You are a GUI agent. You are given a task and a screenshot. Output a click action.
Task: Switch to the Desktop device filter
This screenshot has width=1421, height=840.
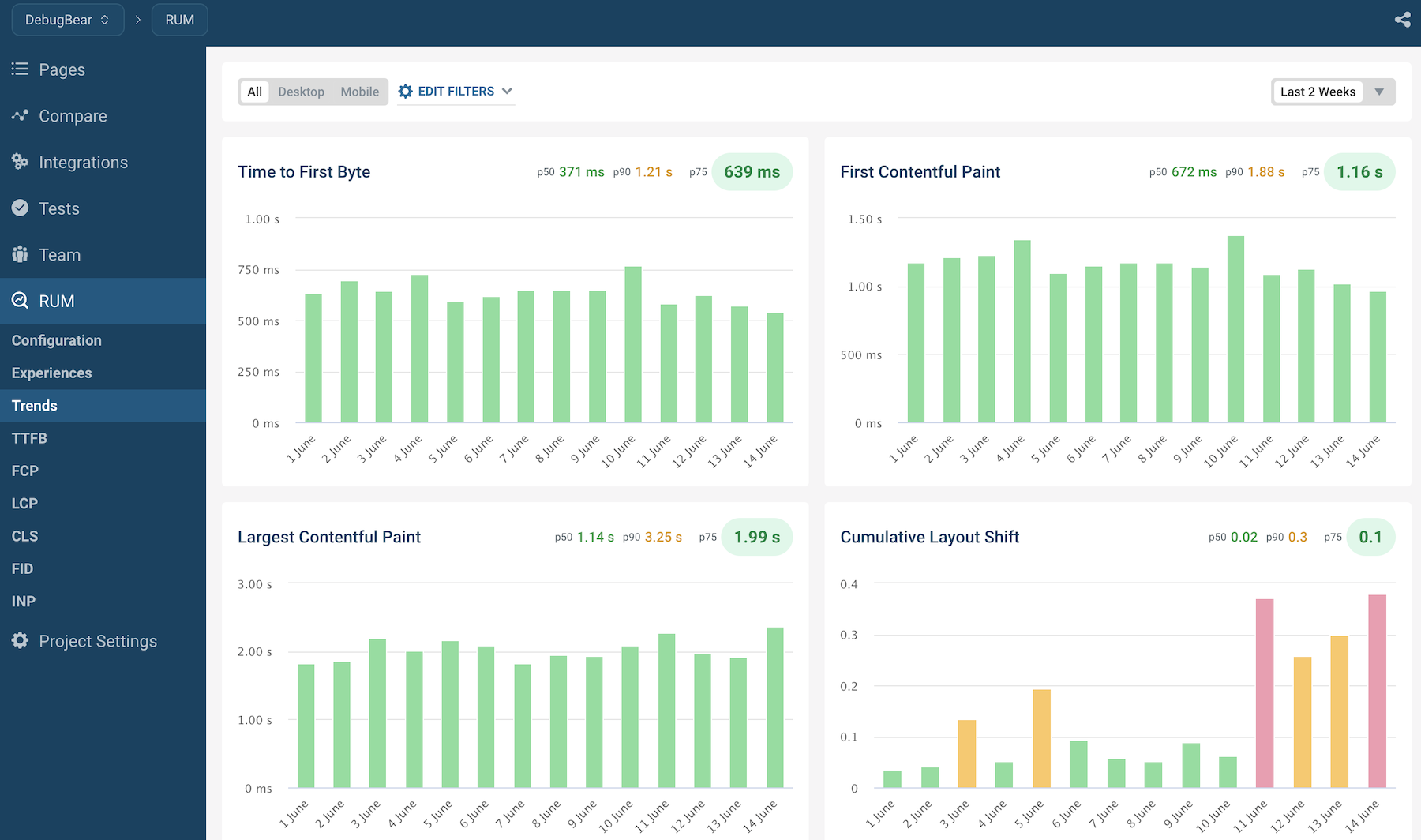point(301,92)
